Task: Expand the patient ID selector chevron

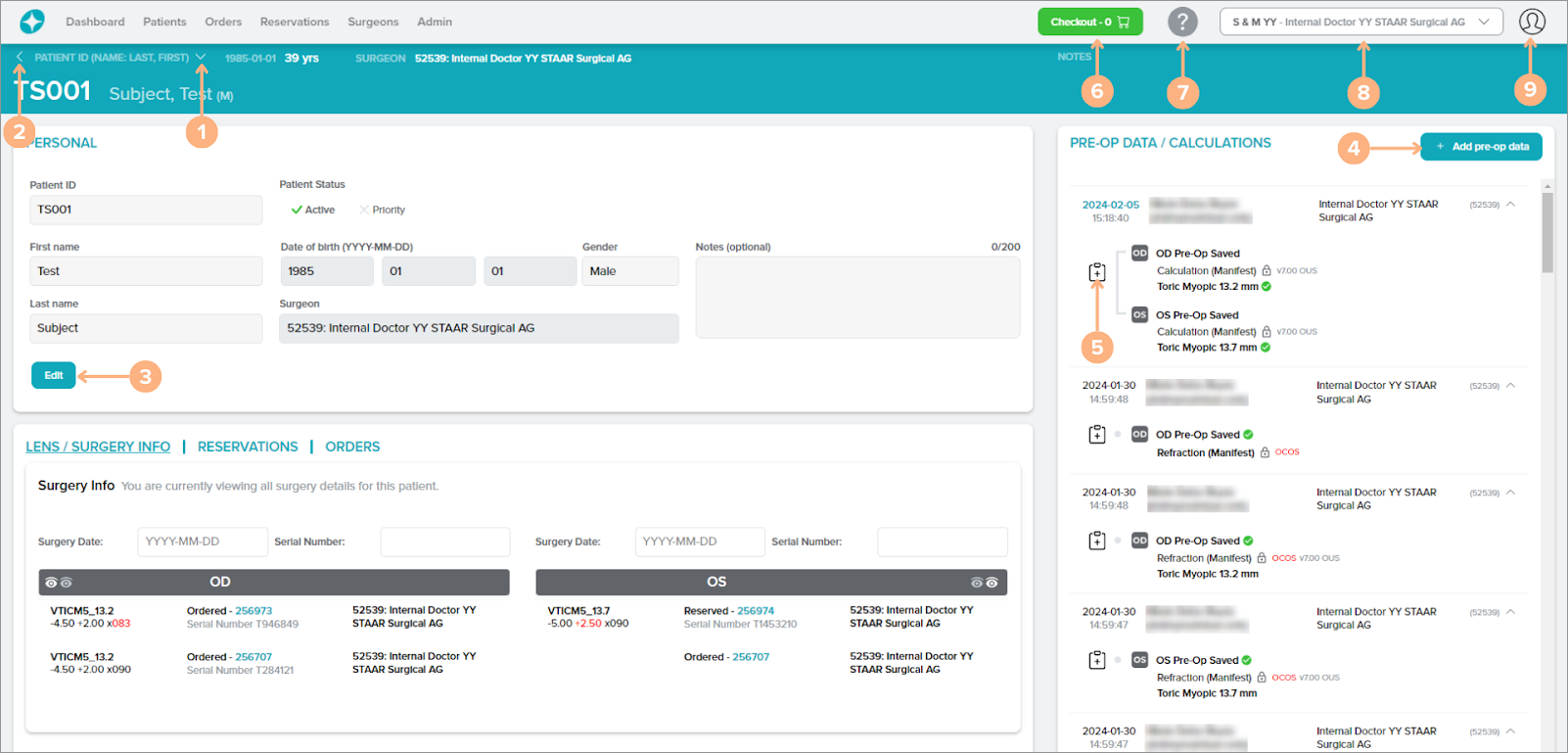Action: click(201, 58)
